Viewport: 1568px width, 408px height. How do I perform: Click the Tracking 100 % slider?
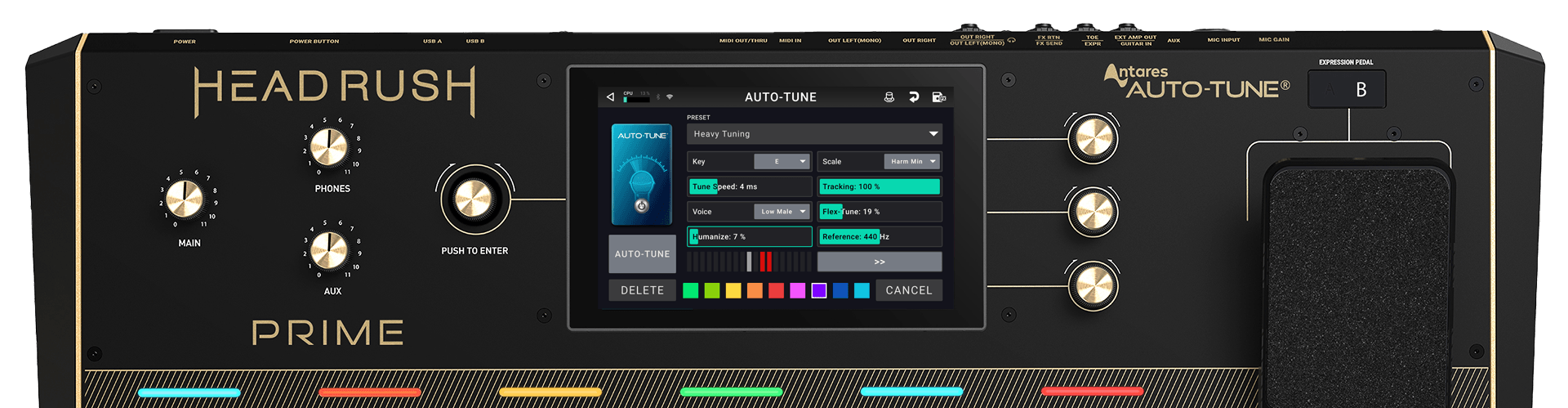[879, 187]
